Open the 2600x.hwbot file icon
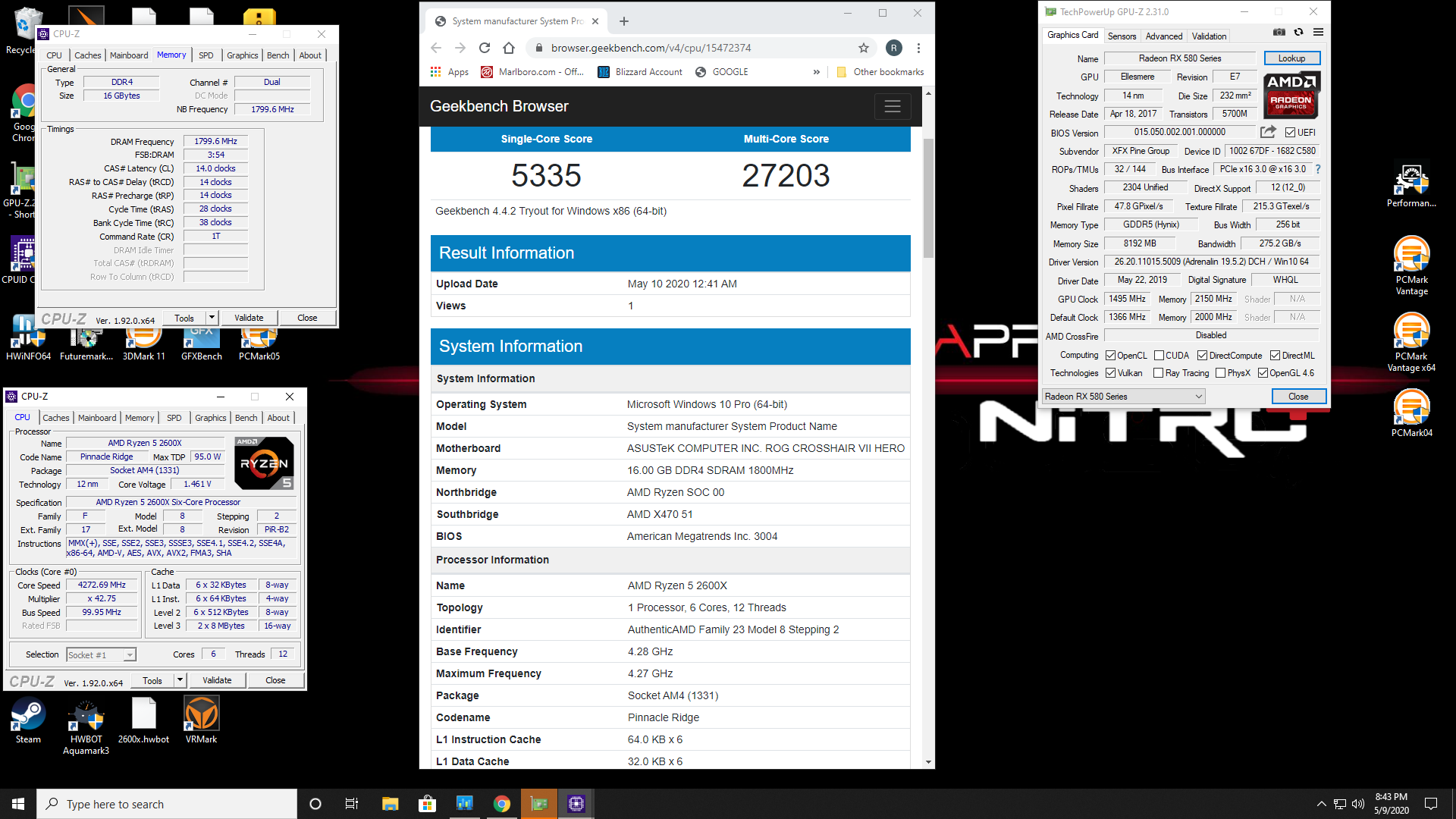Screen dimensions: 1456x819 [143, 721]
